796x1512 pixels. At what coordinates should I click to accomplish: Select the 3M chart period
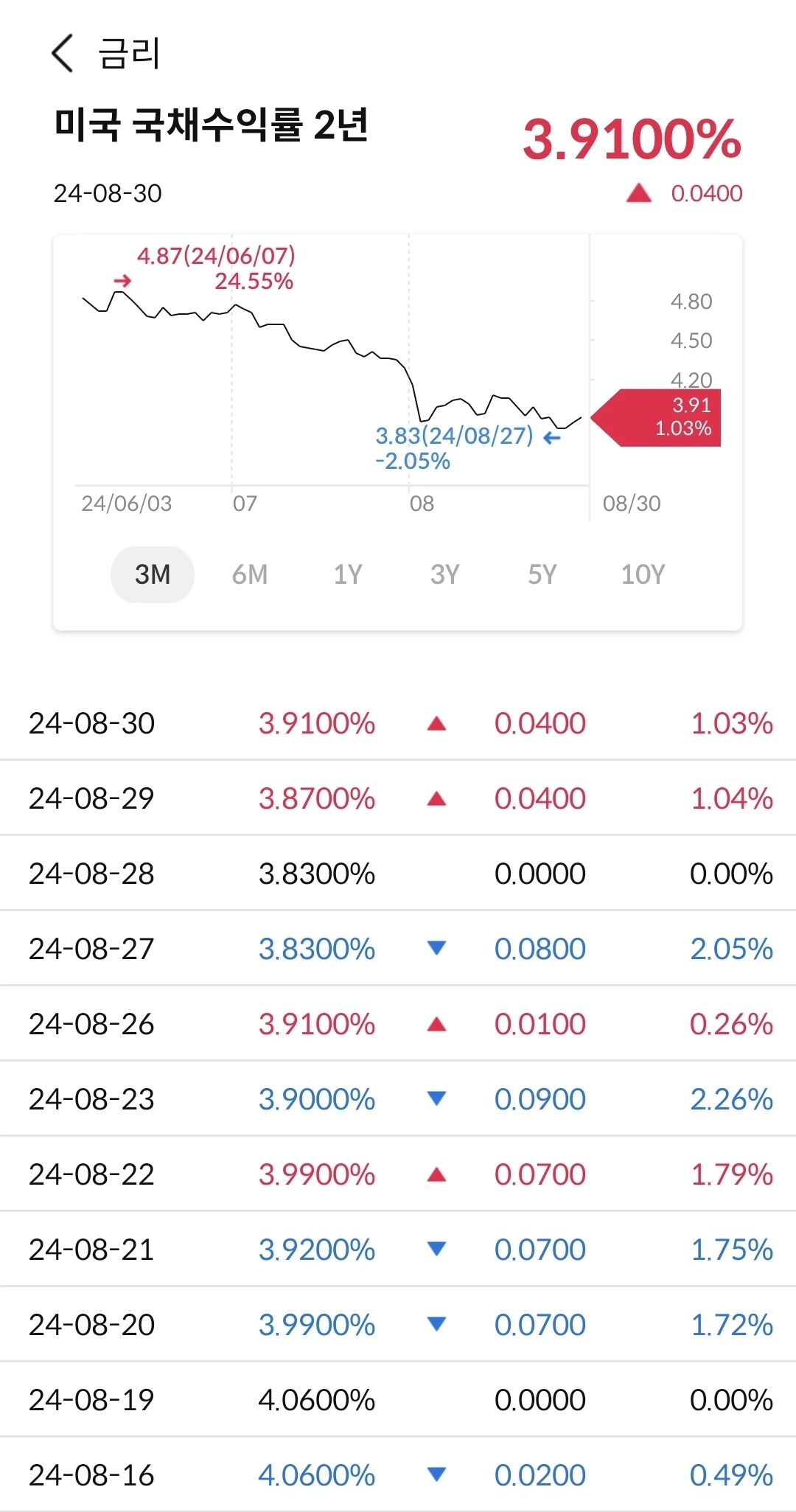153,574
